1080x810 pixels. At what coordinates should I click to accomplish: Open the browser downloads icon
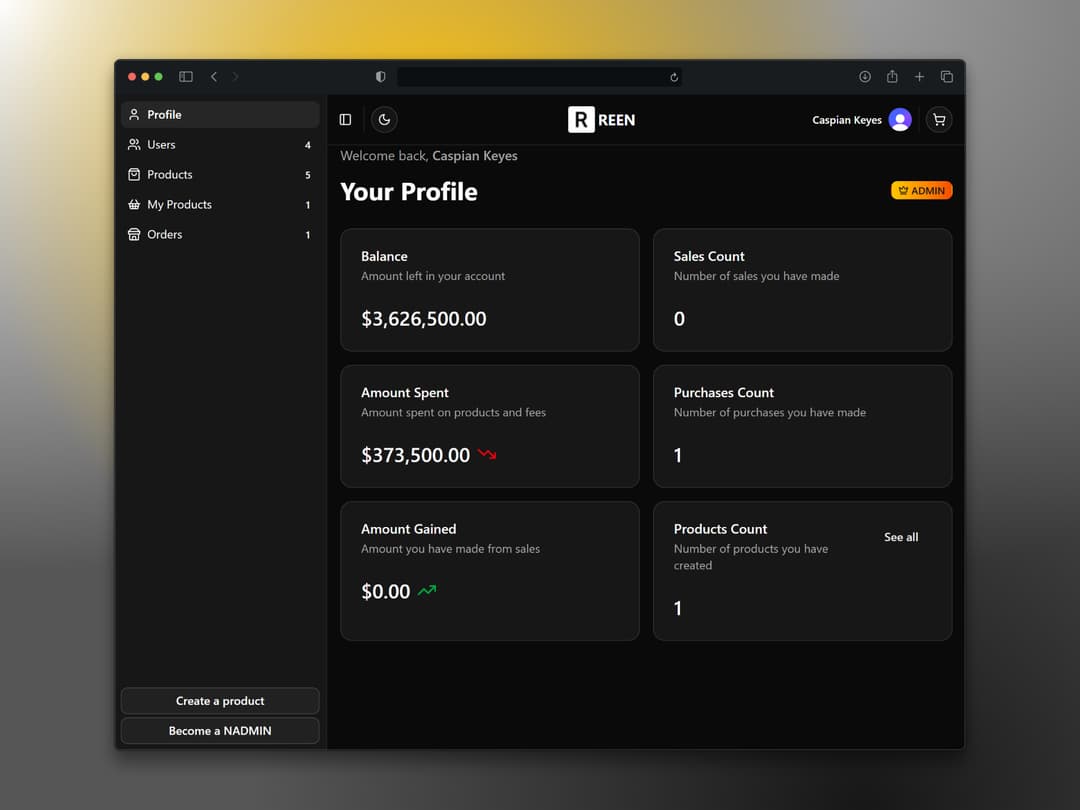864,76
